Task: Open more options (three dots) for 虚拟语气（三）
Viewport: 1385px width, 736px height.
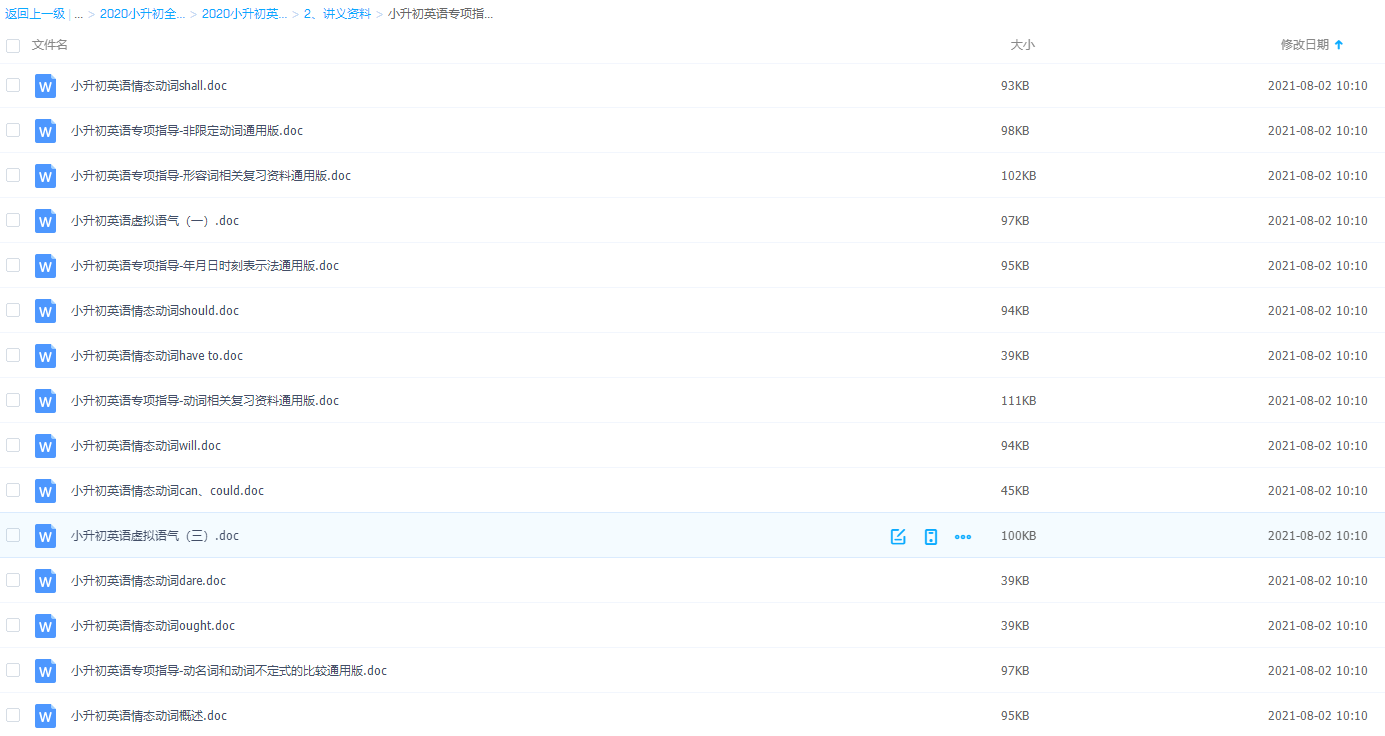Action: tap(963, 537)
